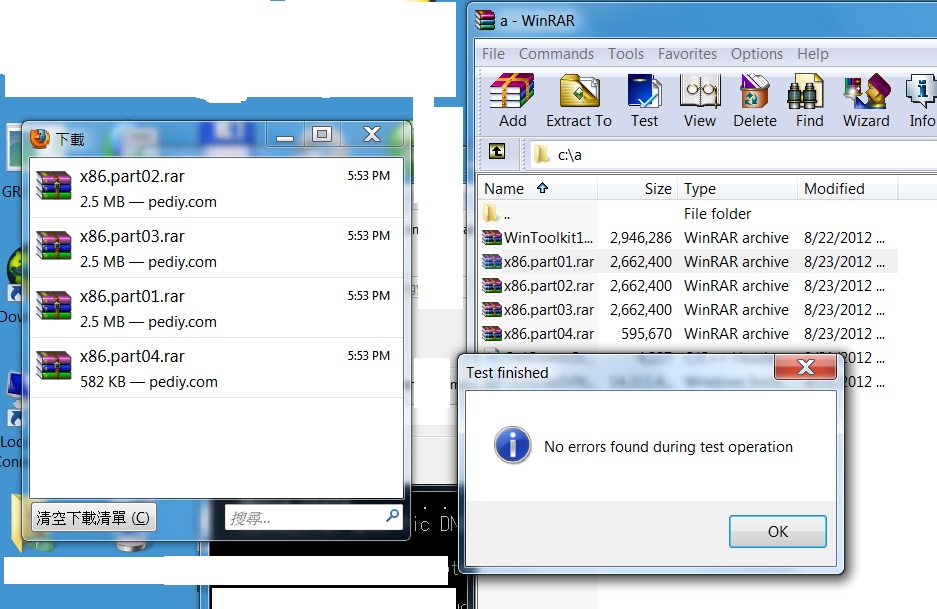Click the folder icon in the address bar
937x609 pixels.
tap(541, 154)
